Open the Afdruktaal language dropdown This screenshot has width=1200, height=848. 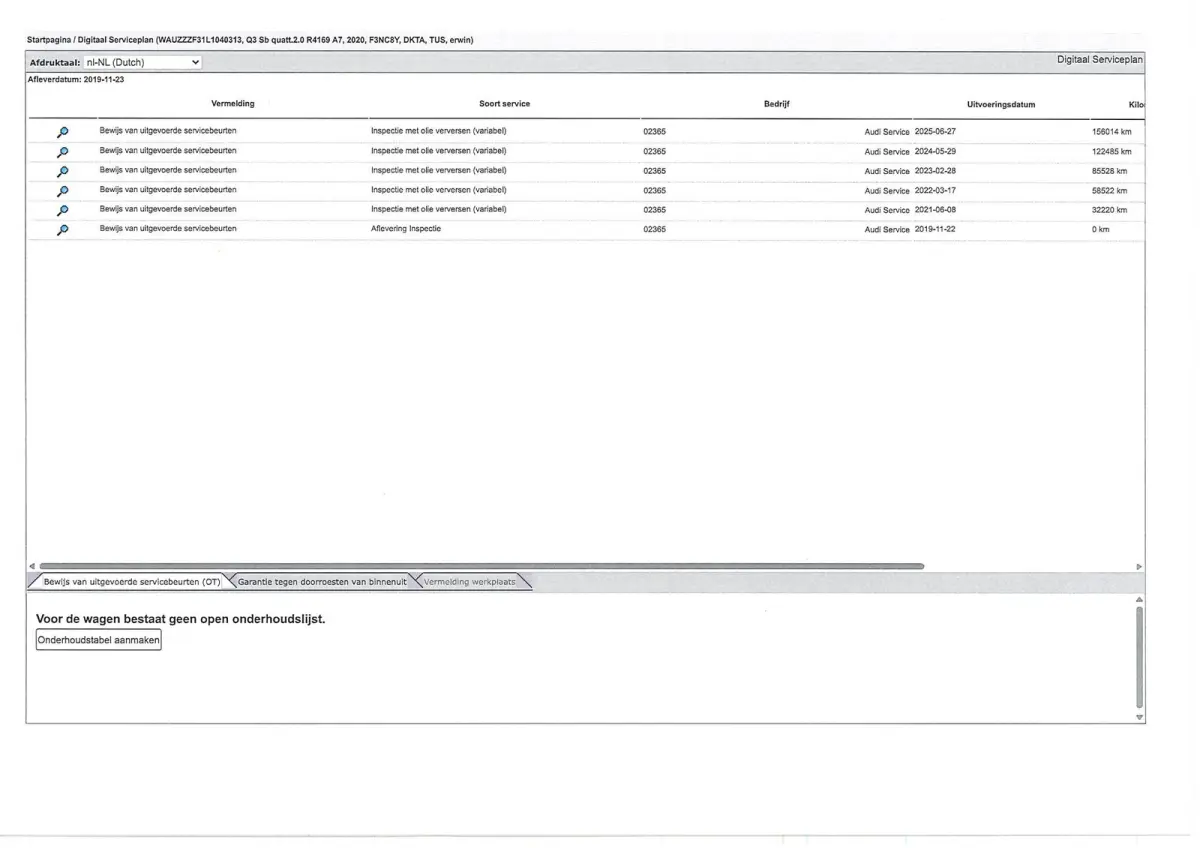[x=142, y=62]
